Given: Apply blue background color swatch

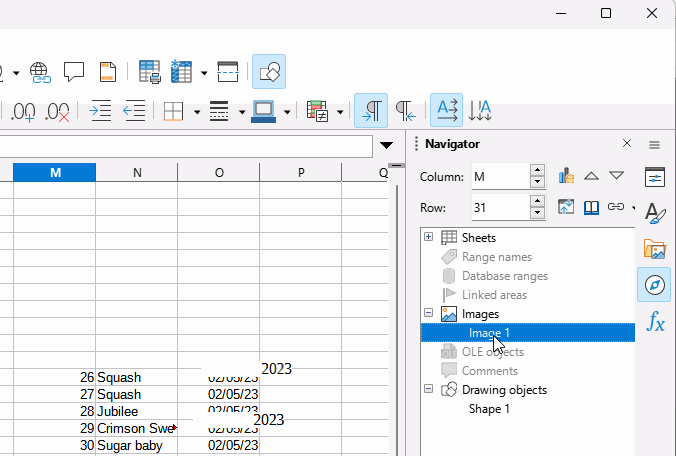Looking at the screenshot, I should pos(263,112).
